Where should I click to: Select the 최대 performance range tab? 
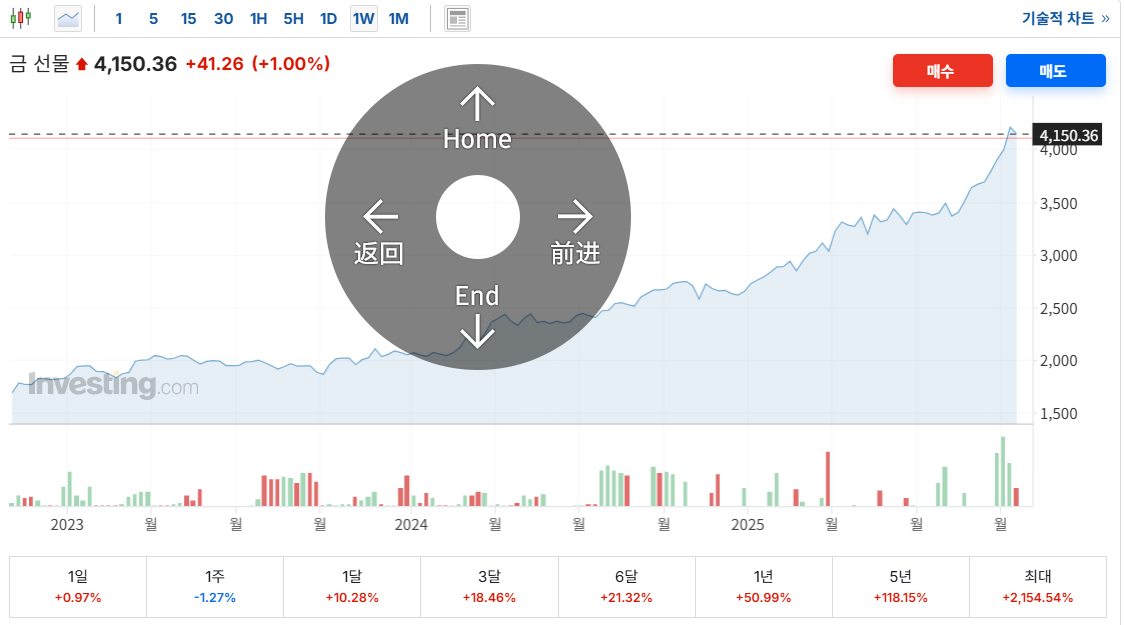pos(1037,586)
